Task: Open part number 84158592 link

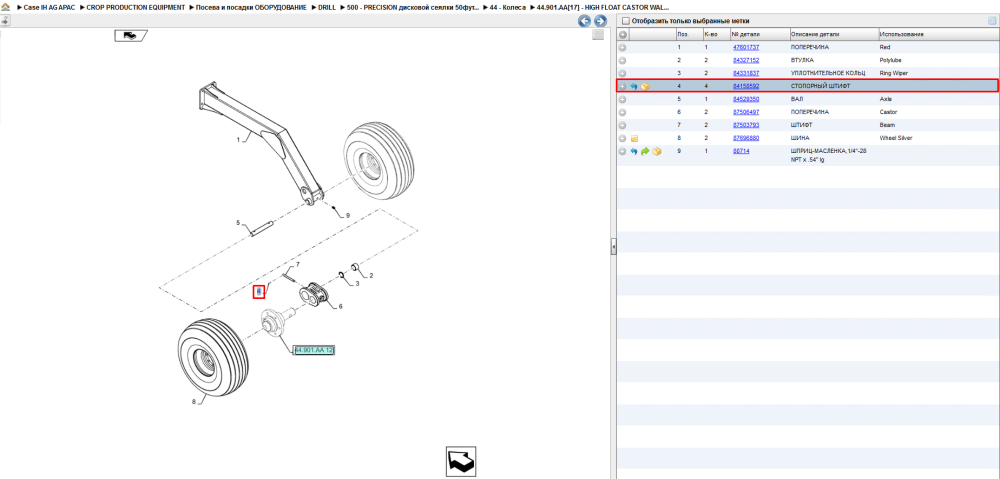Action: (x=746, y=86)
